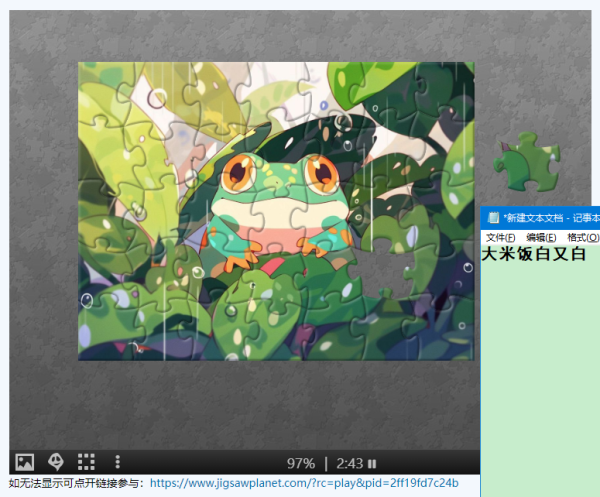Show the puzzle preview image icon
Screen dimensions: 600x497
click(25, 462)
